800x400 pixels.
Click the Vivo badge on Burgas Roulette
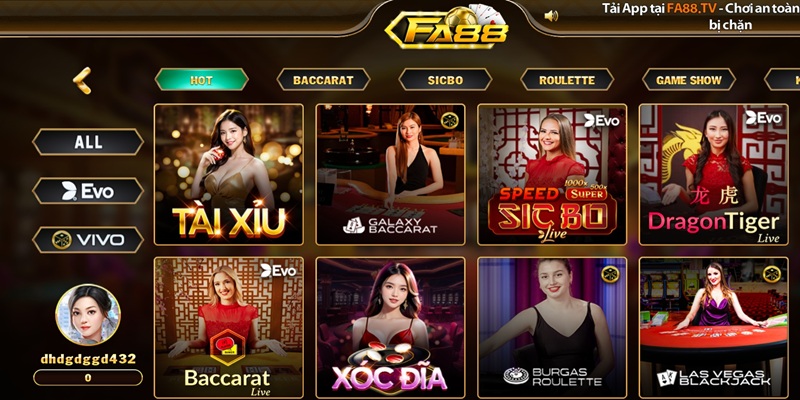click(610, 274)
